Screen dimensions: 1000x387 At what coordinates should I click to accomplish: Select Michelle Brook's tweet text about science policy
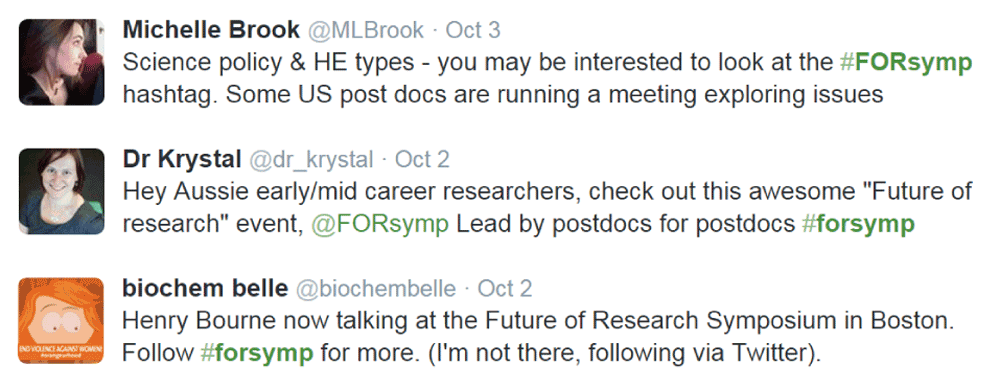547,79
